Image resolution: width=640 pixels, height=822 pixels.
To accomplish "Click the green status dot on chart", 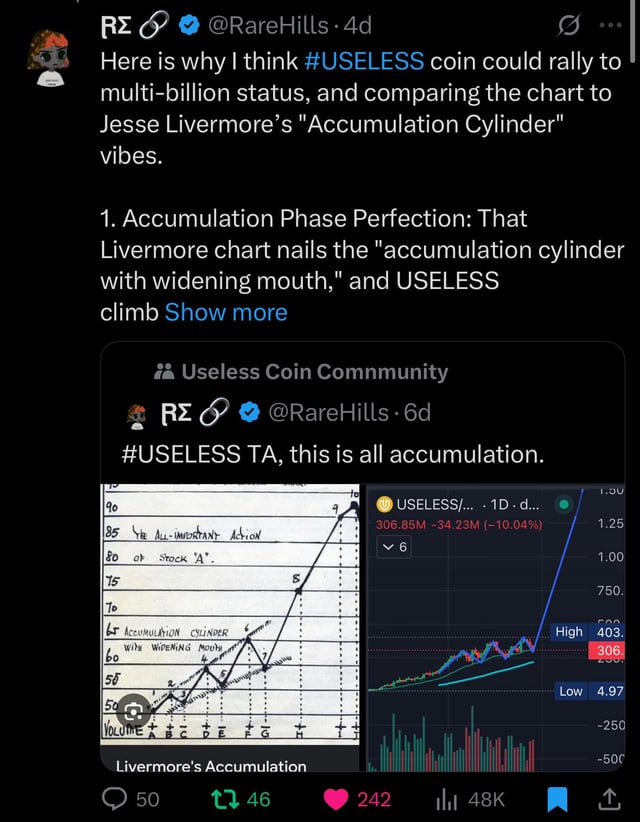I will coord(566,503).
